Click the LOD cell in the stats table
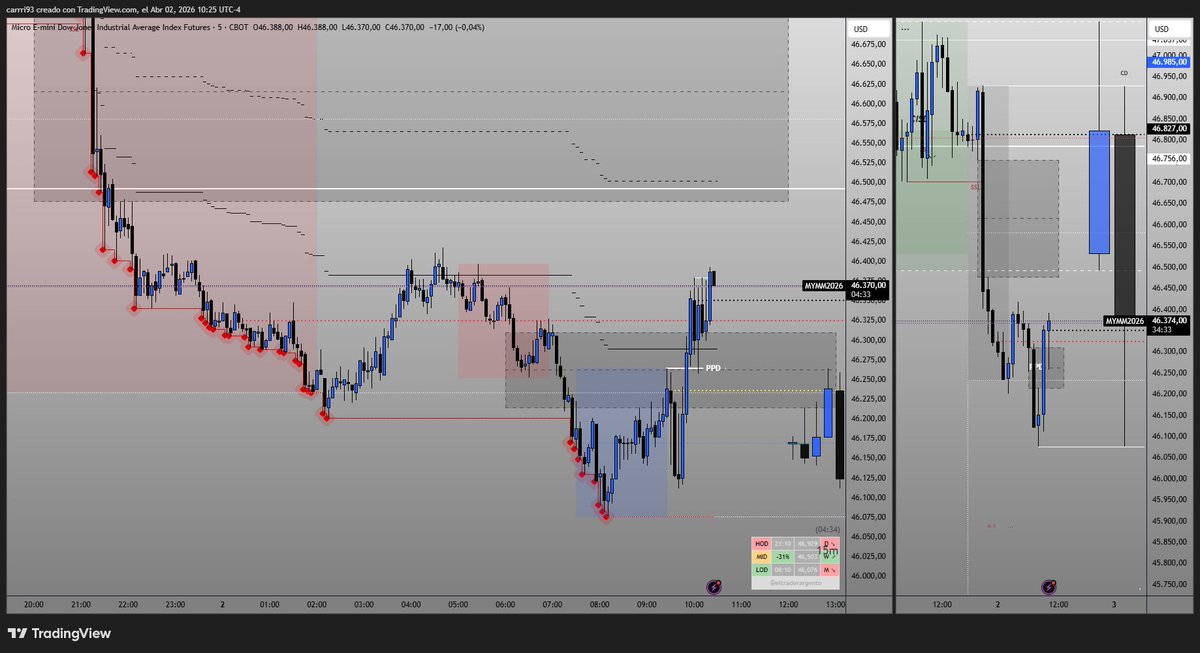Screen dimensions: 1200x653 pos(762,569)
